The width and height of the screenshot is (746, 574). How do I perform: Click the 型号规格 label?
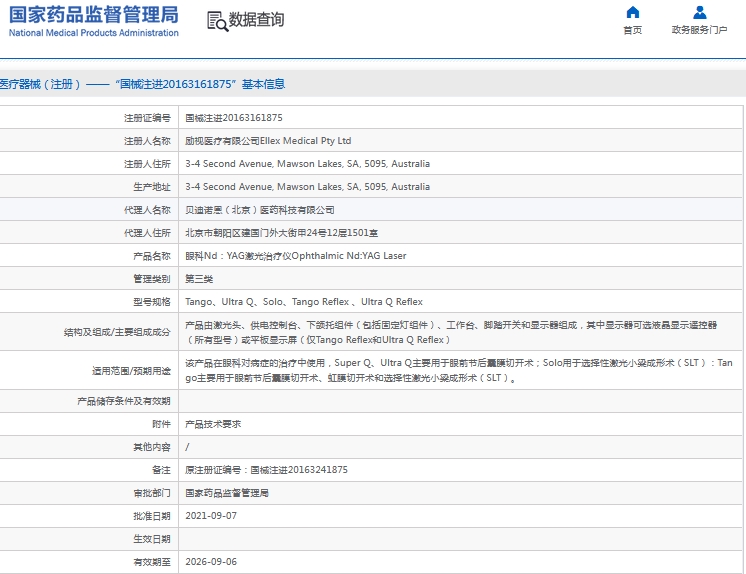[152, 302]
